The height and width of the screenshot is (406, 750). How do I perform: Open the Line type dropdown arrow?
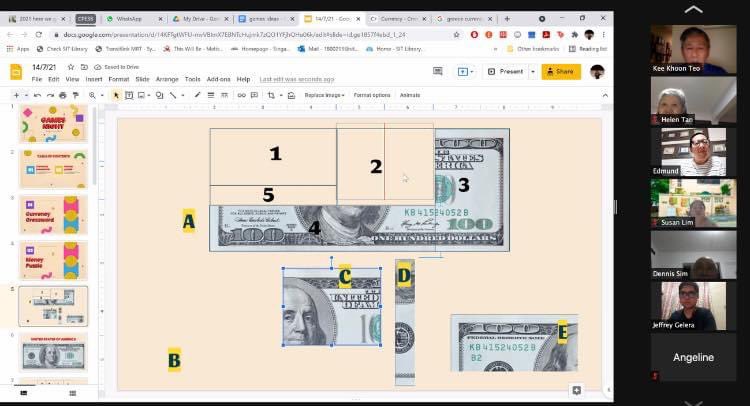(x=182, y=95)
